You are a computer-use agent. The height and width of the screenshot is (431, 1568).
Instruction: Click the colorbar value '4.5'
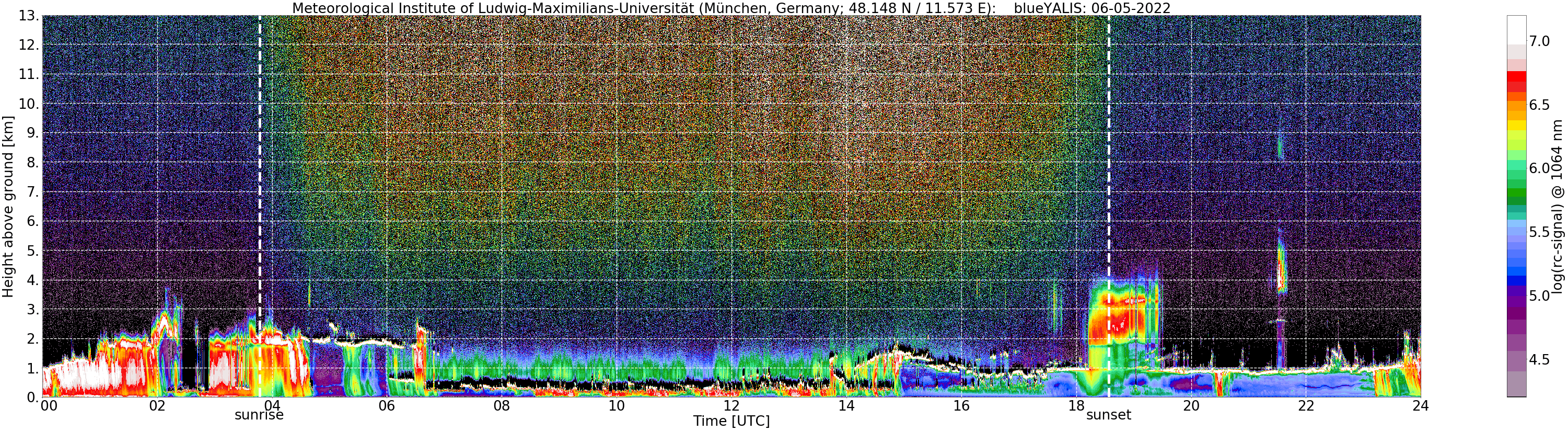1539,360
